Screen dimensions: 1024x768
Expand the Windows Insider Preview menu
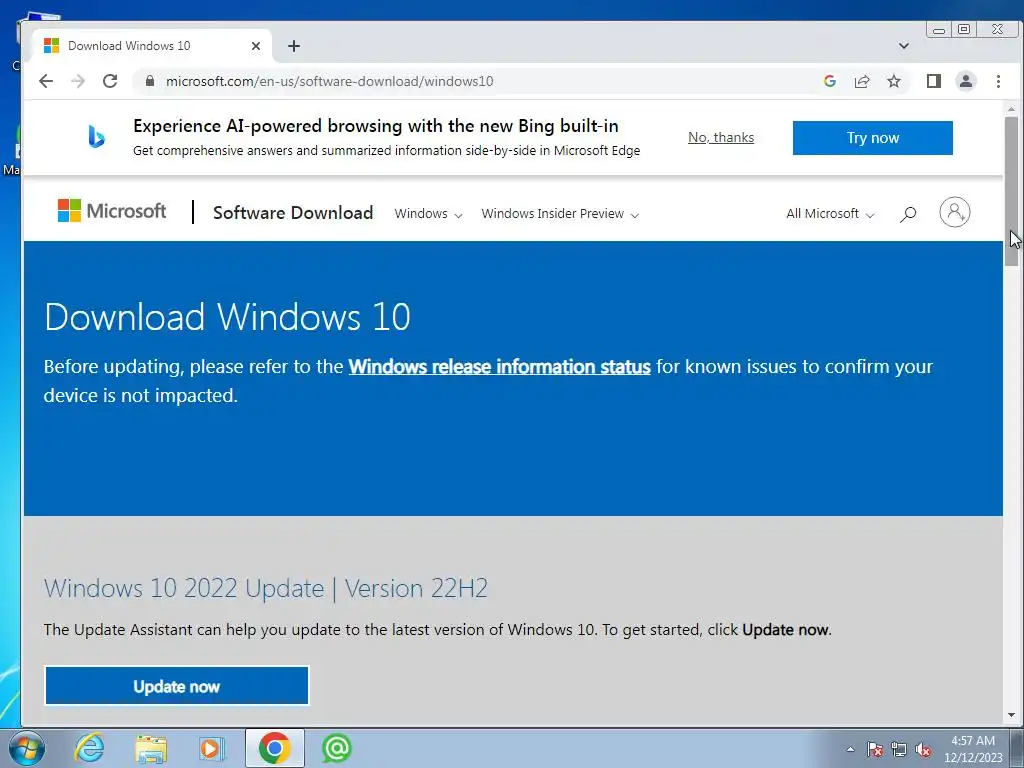(560, 214)
